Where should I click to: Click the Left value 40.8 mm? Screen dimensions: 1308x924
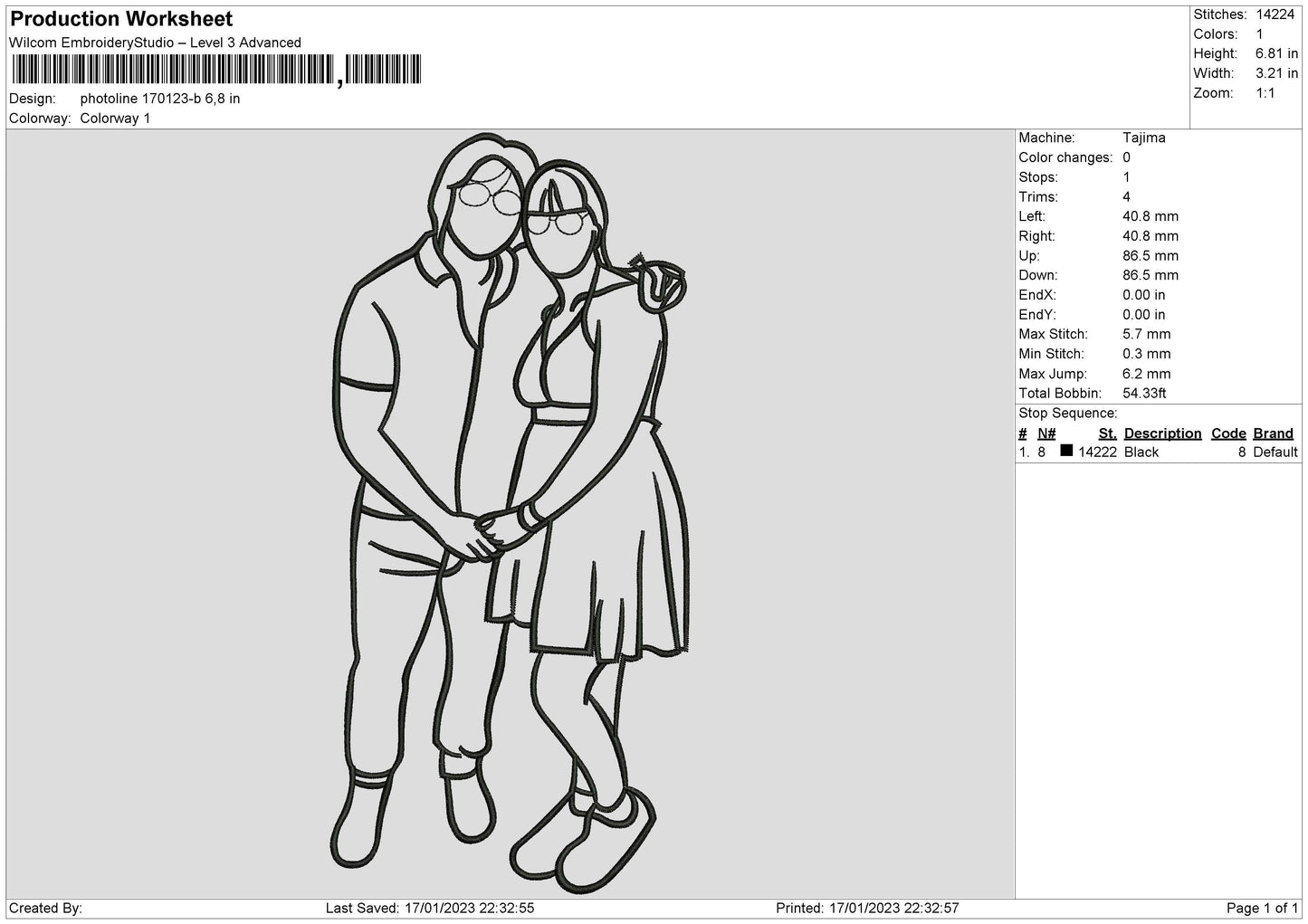[1150, 216]
